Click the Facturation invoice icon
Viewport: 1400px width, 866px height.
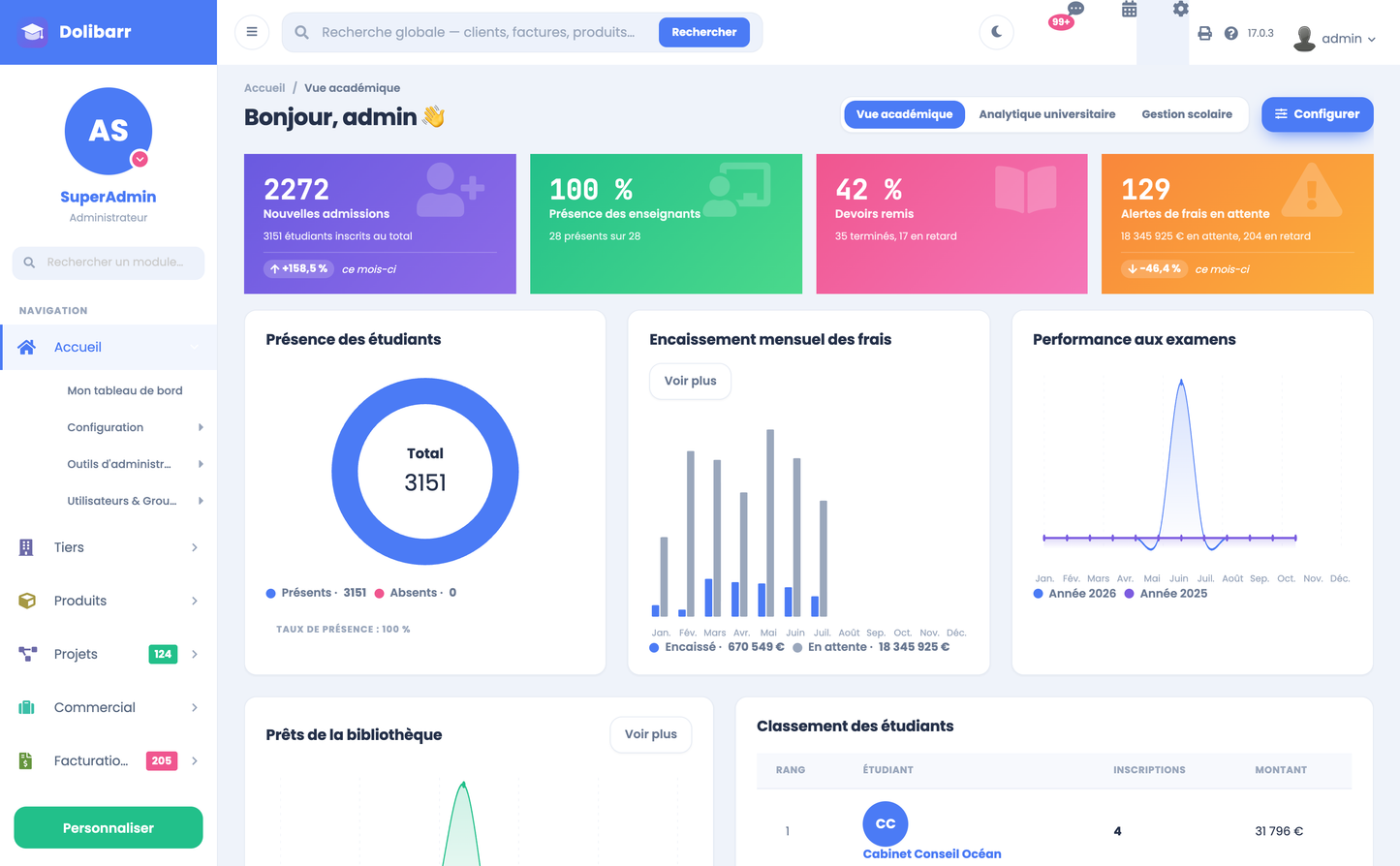(x=25, y=760)
